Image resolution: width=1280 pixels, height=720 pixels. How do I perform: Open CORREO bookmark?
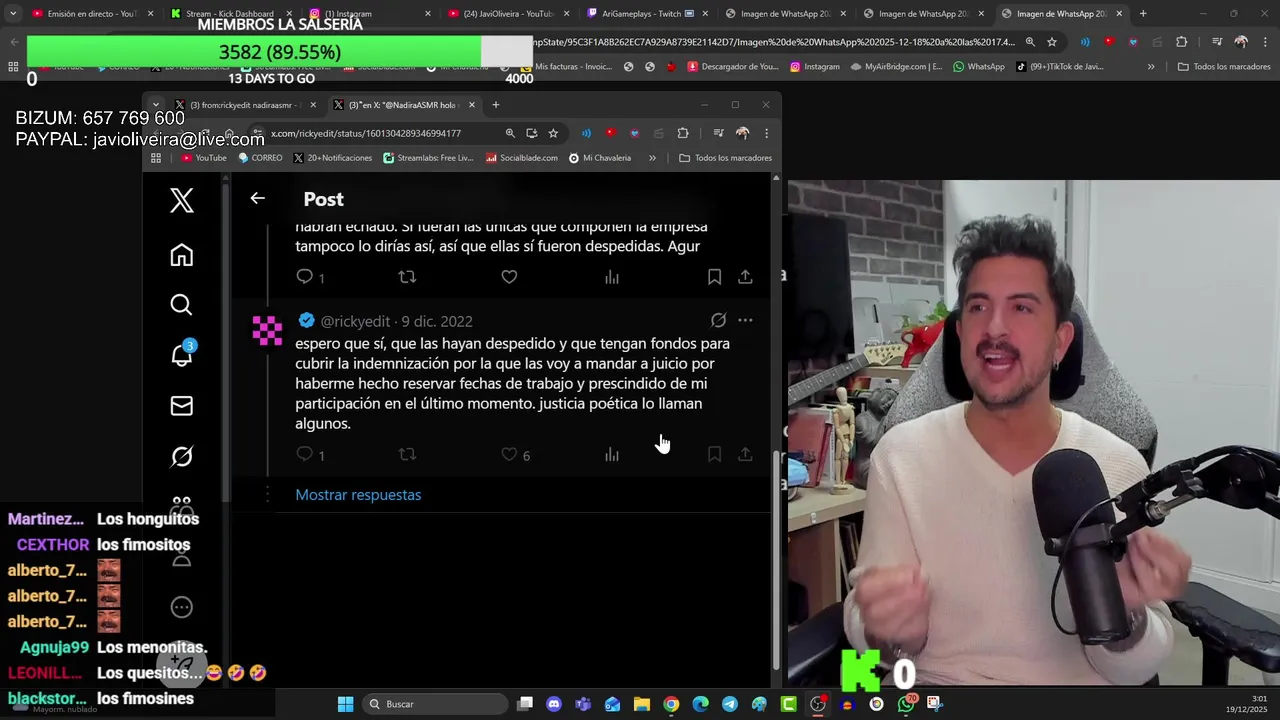[260, 158]
